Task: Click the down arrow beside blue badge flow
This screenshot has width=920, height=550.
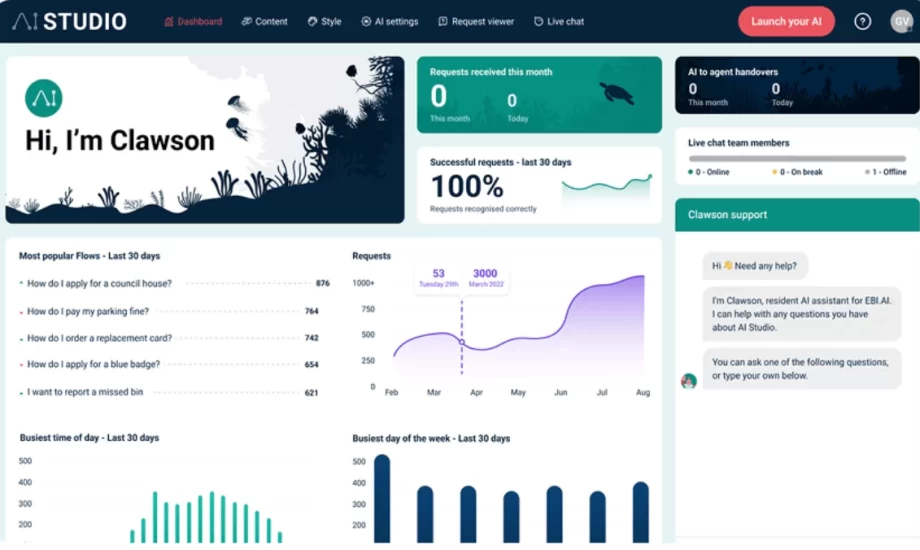Action: click(x=21, y=365)
